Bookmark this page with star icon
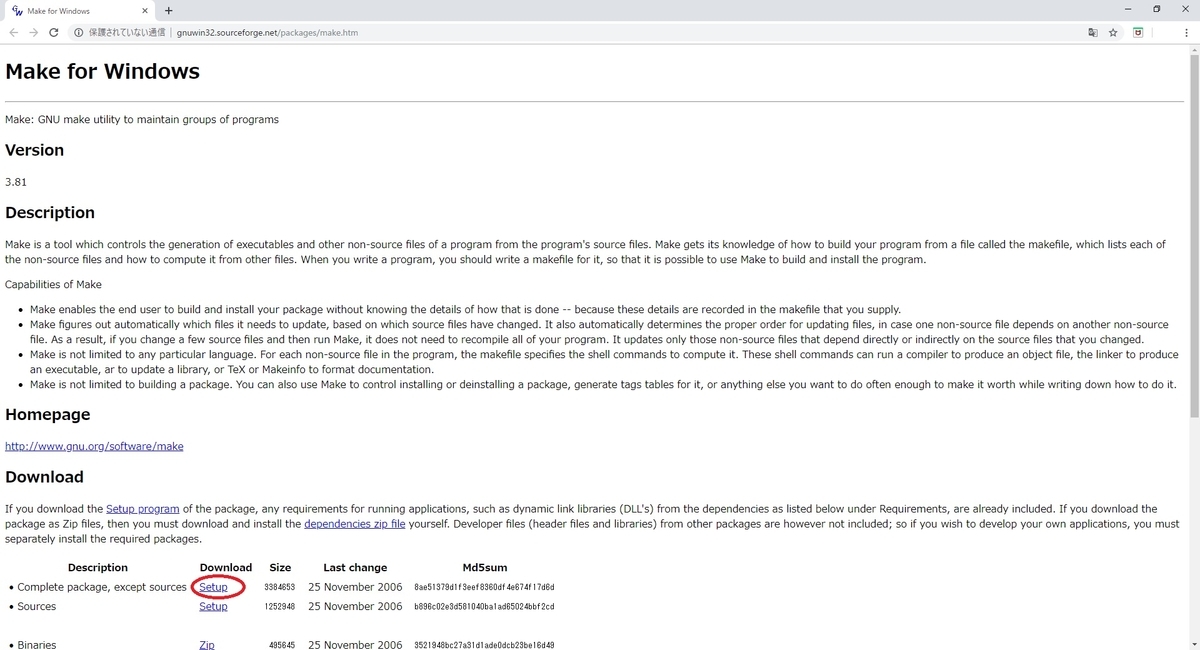 pyautogui.click(x=1113, y=32)
